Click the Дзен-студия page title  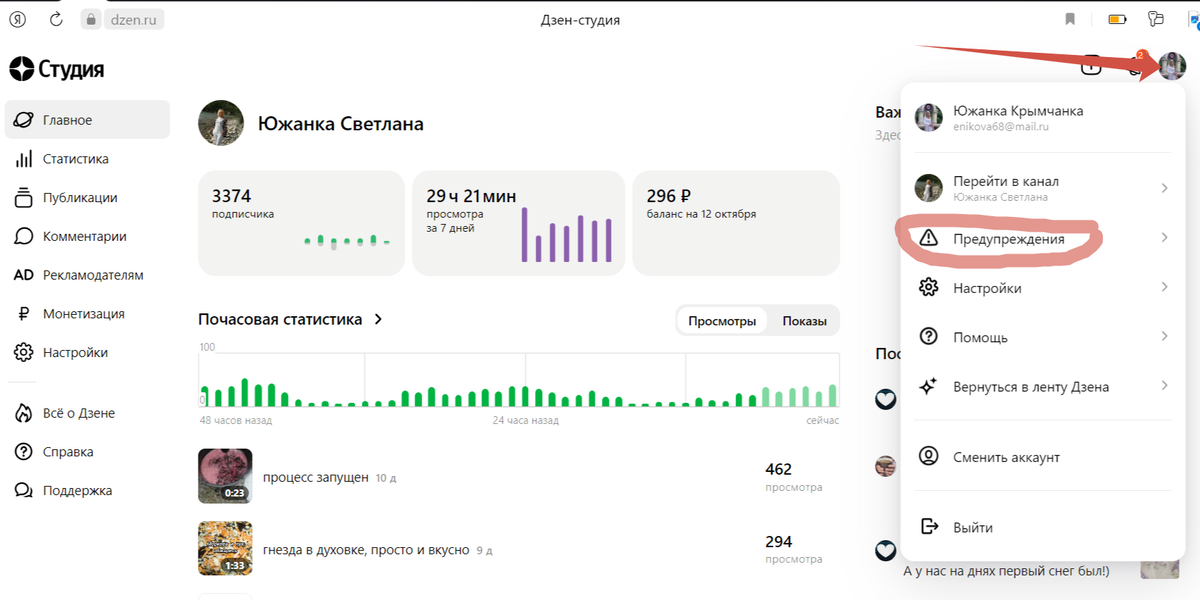(x=580, y=19)
